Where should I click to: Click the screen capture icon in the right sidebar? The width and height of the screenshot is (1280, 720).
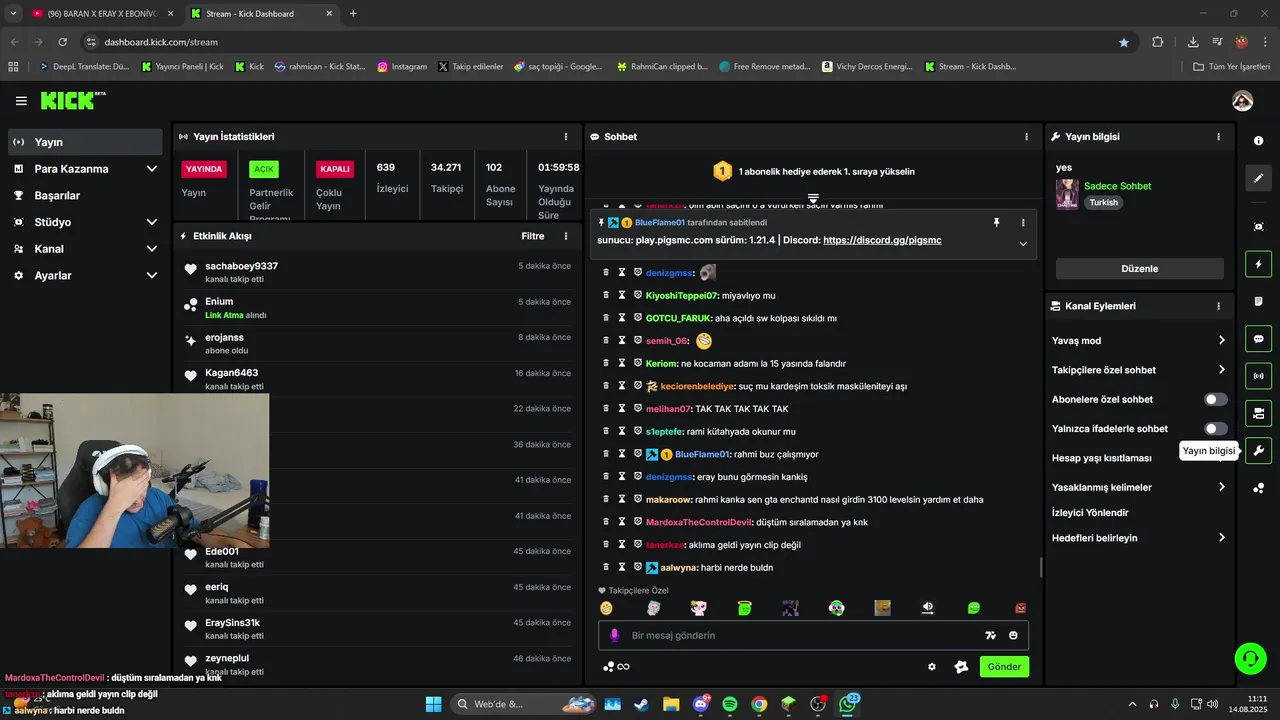[x=1259, y=227]
